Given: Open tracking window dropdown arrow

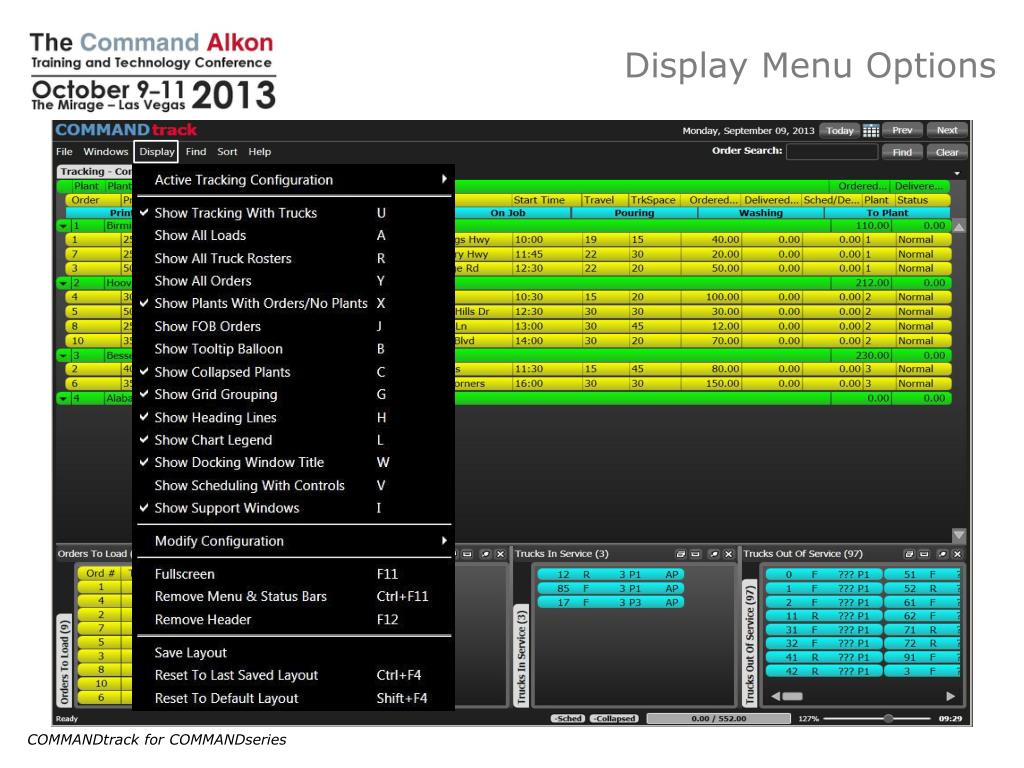Looking at the screenshot, I should click(x=957, y=174).
